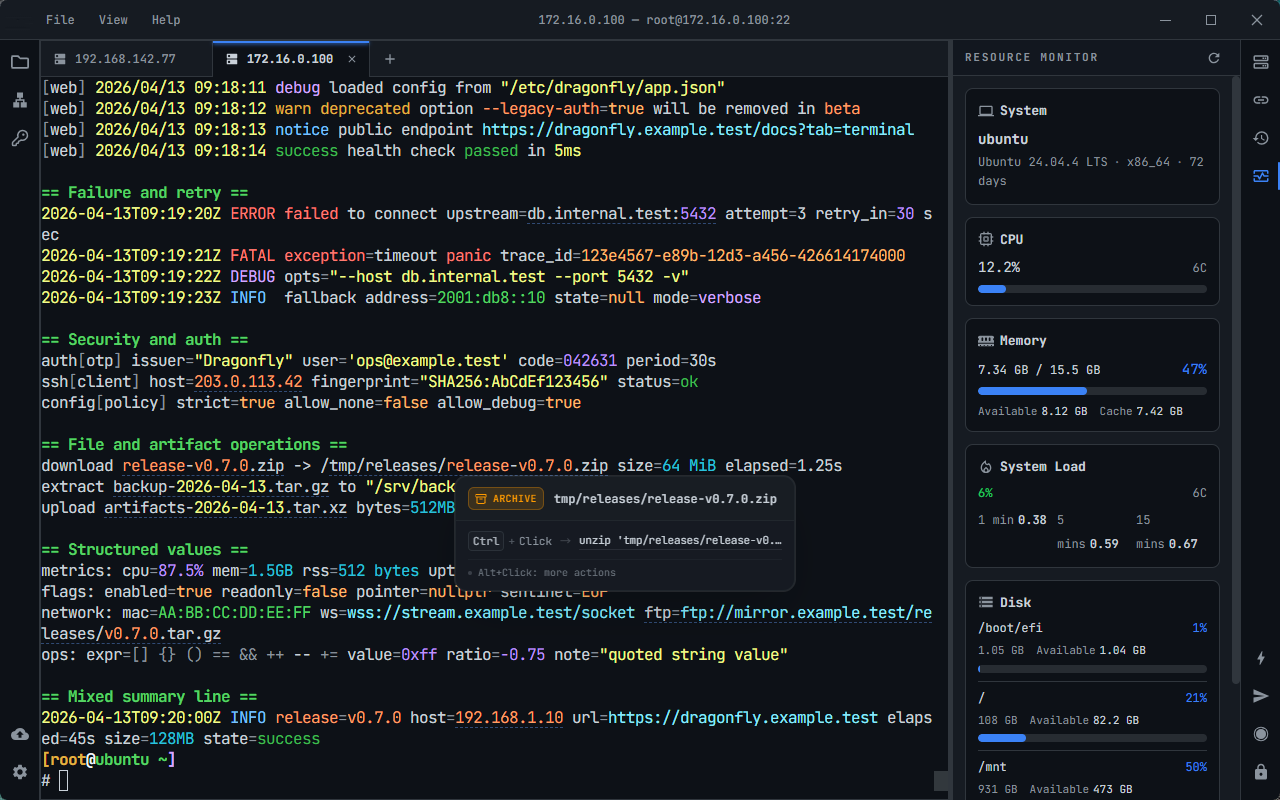Click the /boot/efi disk usage bar

point(1092,669)
